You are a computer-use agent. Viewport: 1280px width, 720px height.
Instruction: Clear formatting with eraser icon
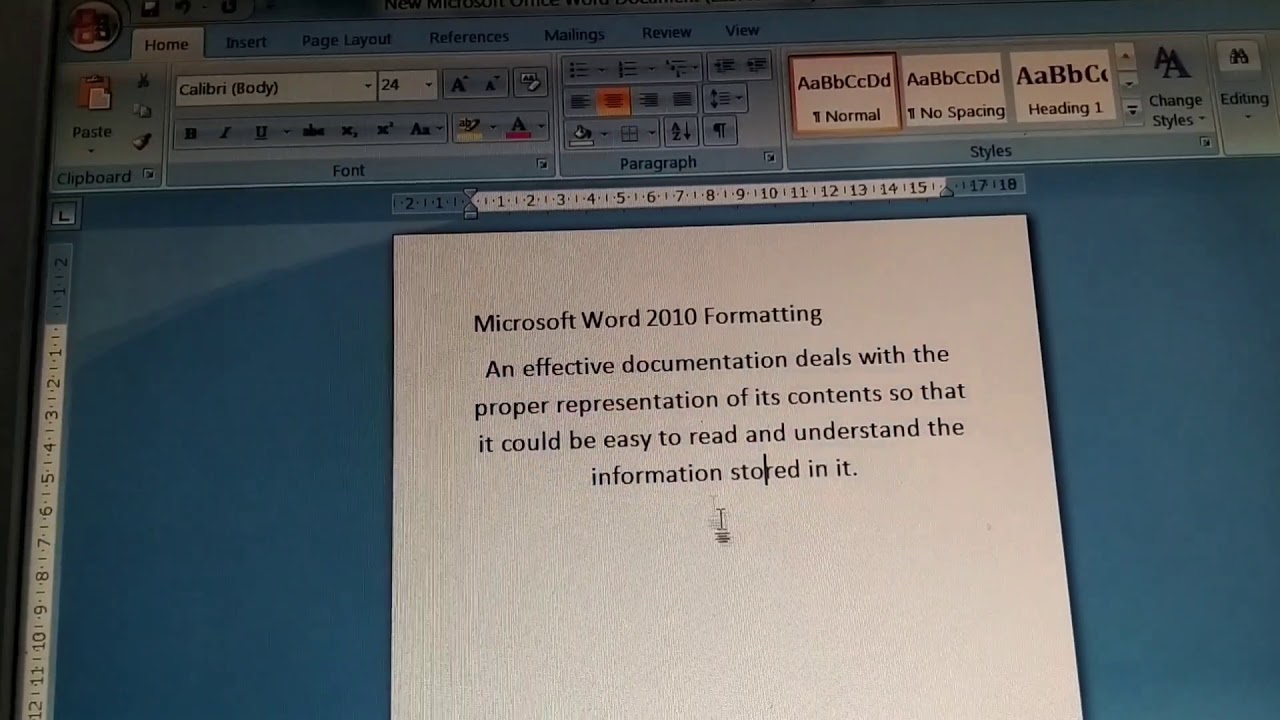click(x=529, y=83)
